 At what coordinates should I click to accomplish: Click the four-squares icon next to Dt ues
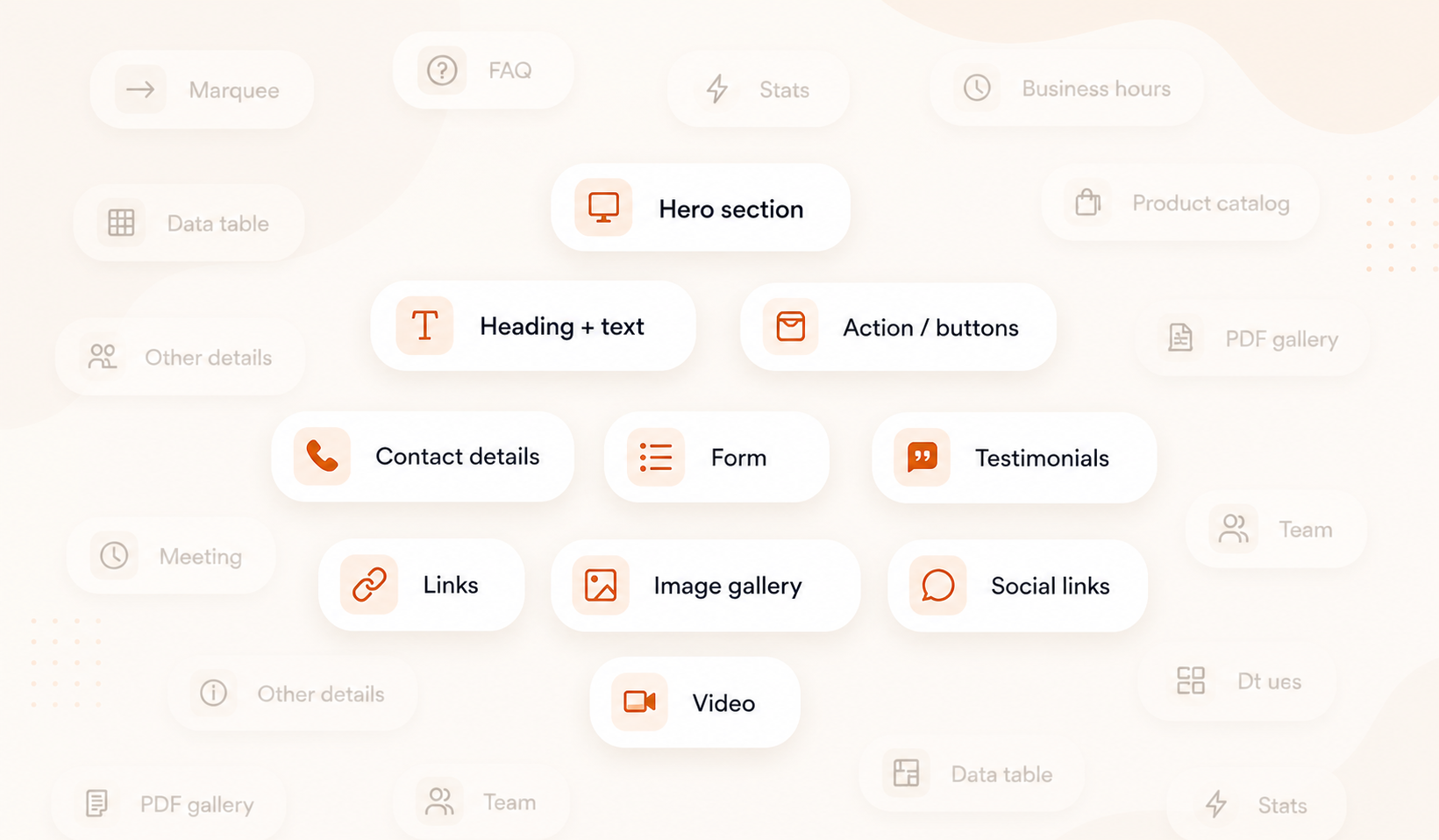click(1191, 680)
